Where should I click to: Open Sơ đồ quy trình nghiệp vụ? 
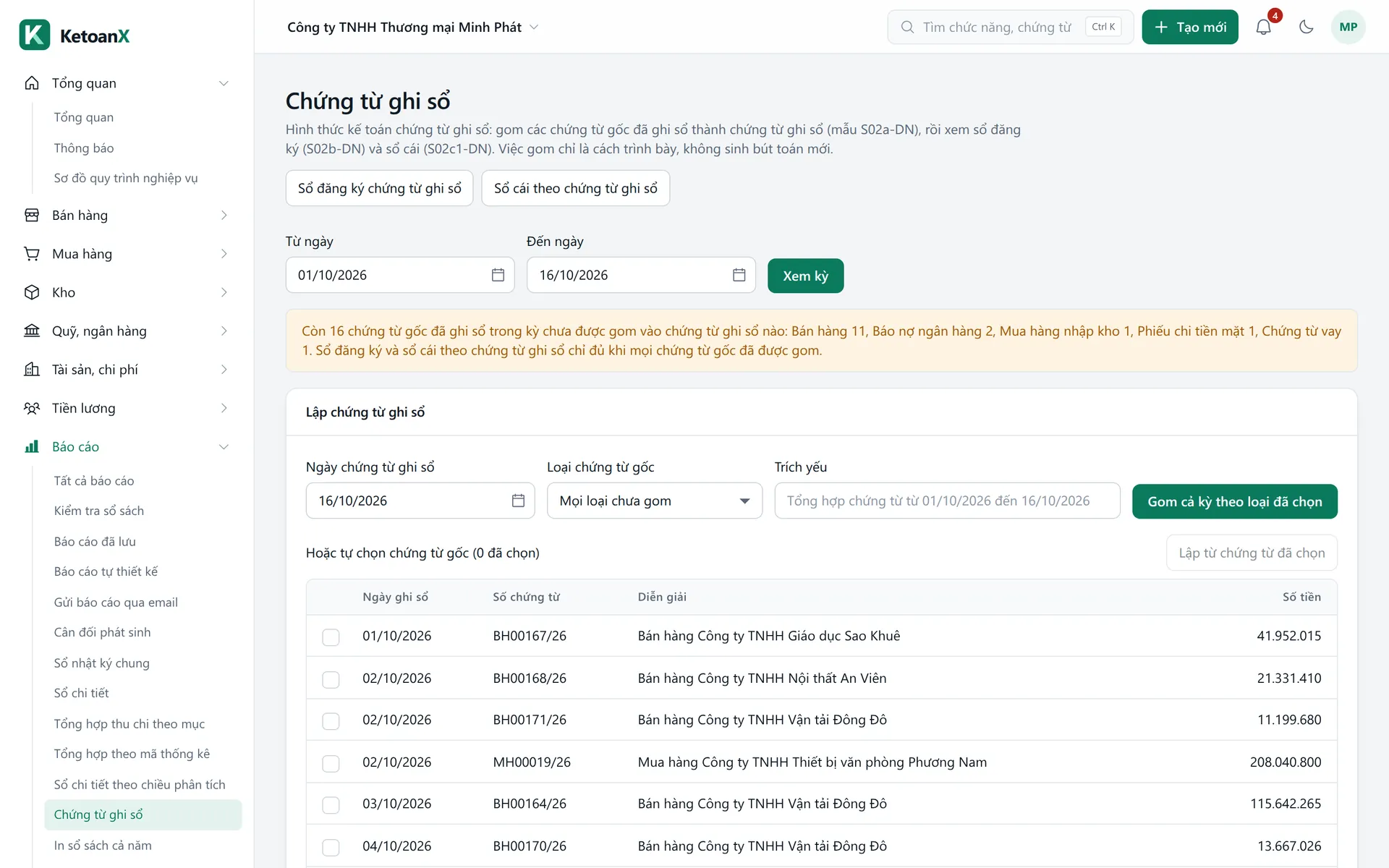click(126, 178)
